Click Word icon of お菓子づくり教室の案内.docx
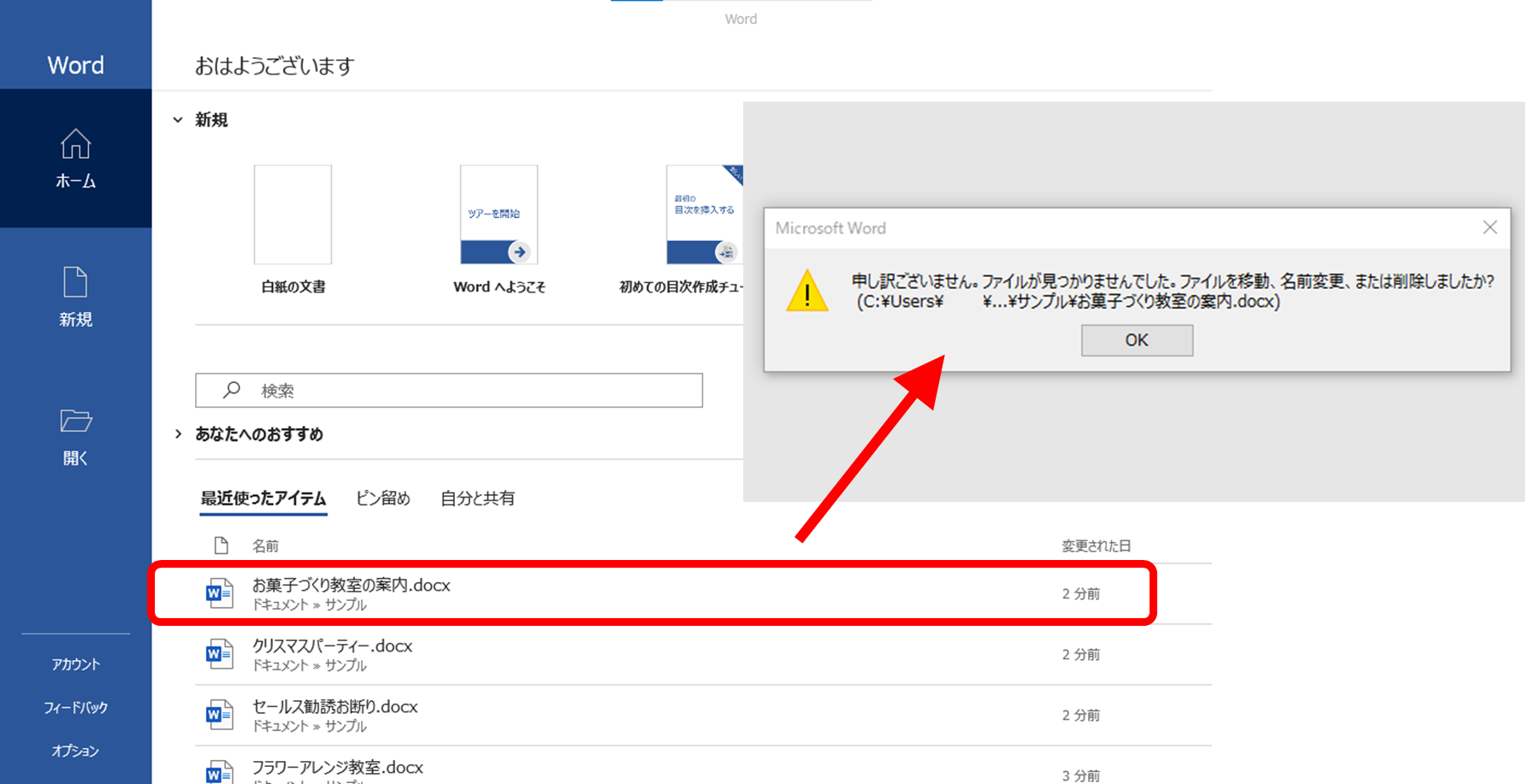Viewport: 1525px width, 784px height. (x=220, y=592)
